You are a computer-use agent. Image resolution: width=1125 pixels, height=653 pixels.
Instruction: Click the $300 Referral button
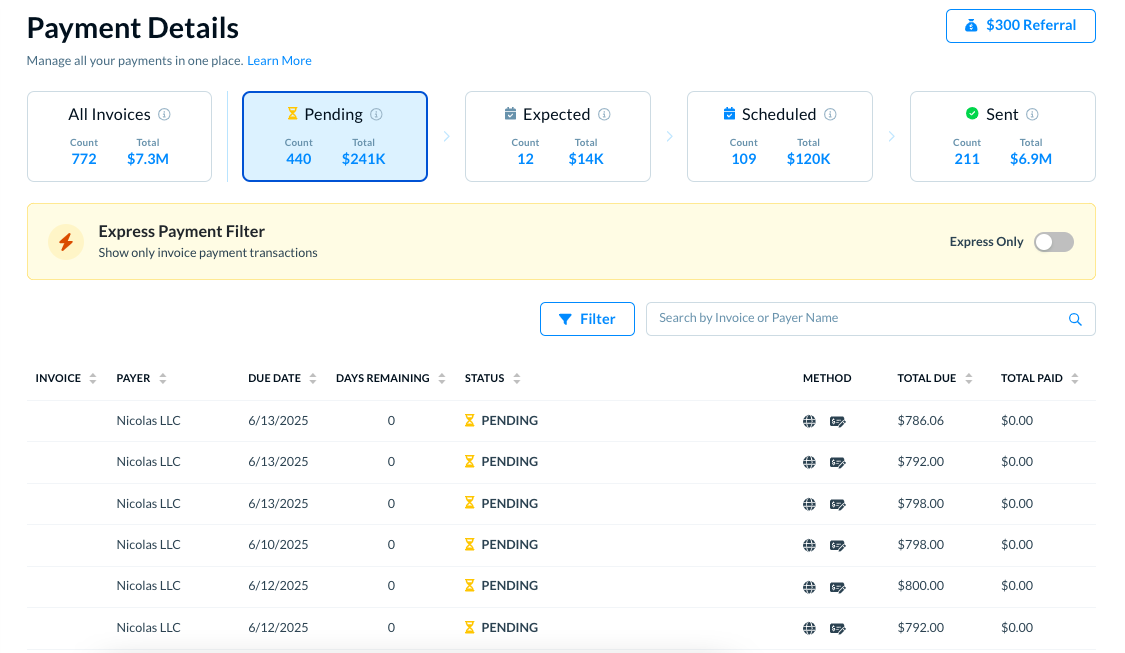click(1020, 26)
